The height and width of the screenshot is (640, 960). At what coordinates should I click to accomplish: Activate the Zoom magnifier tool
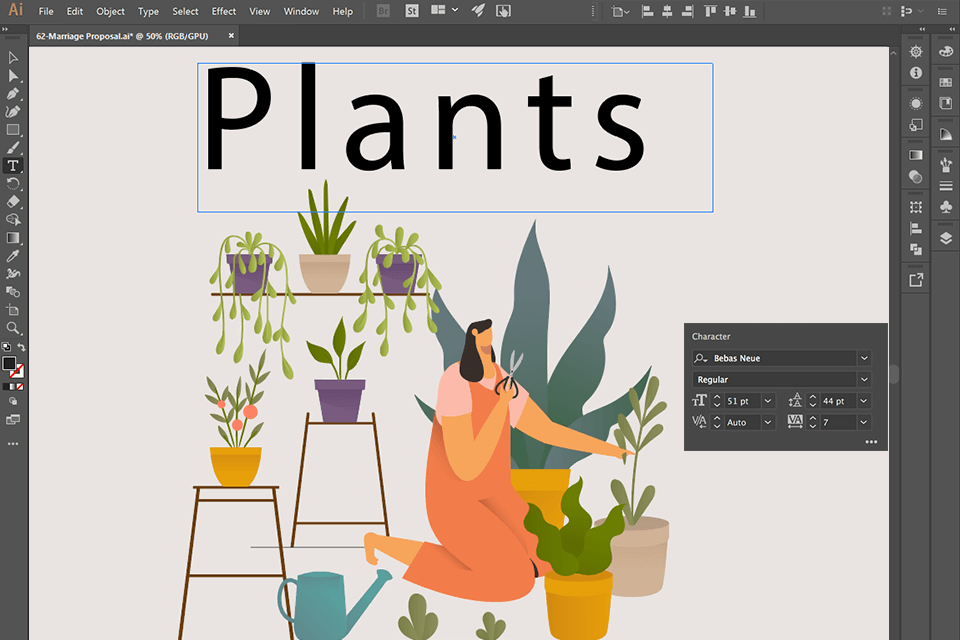tap(13, 328)
